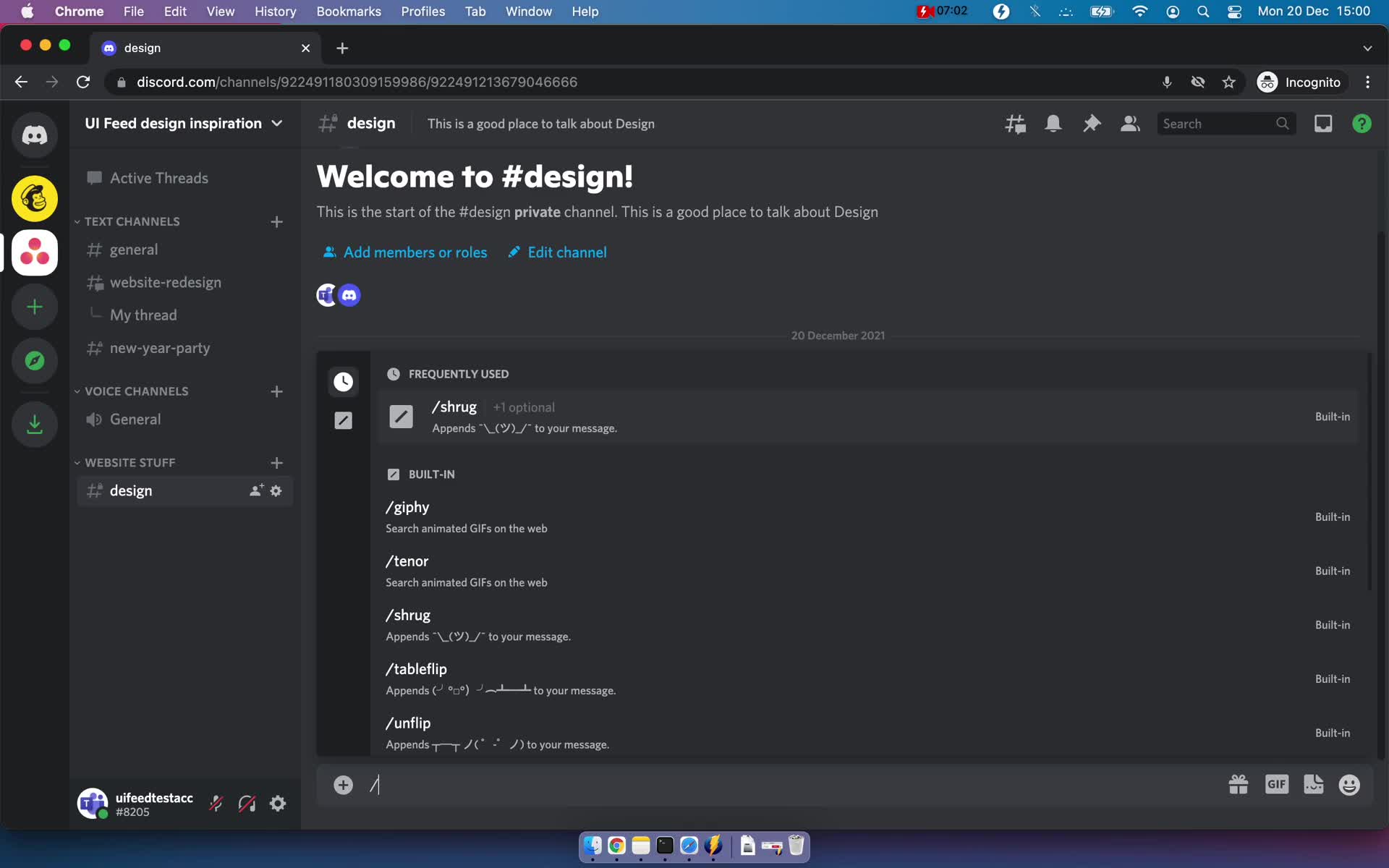Image resolution: width=1389 pixels, height=868 pixels.
Task: Toggle member list visibility
Action: tap(1130, 124)
